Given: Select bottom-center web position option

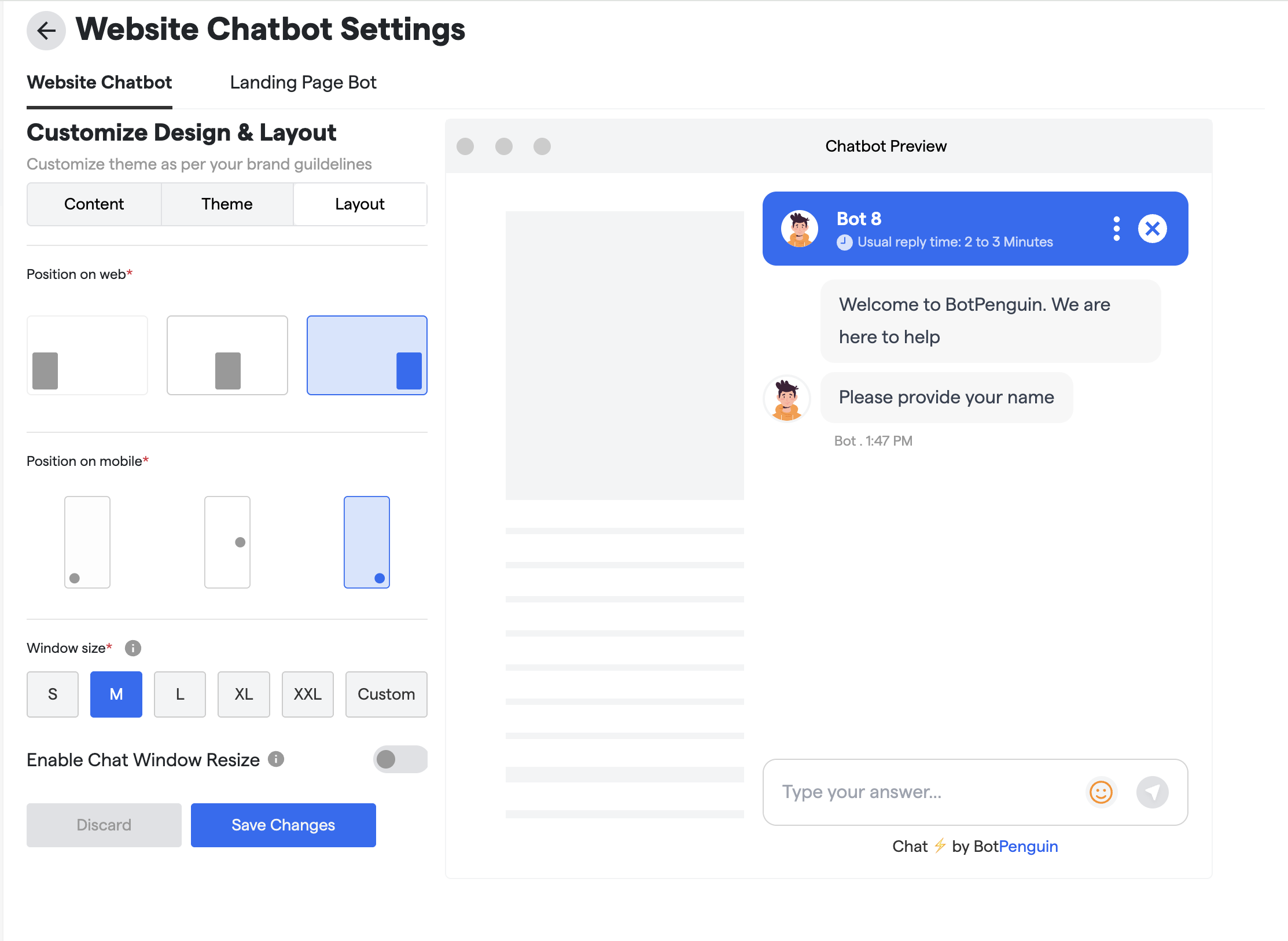Looking at the screenshot, I should (227, 355).
